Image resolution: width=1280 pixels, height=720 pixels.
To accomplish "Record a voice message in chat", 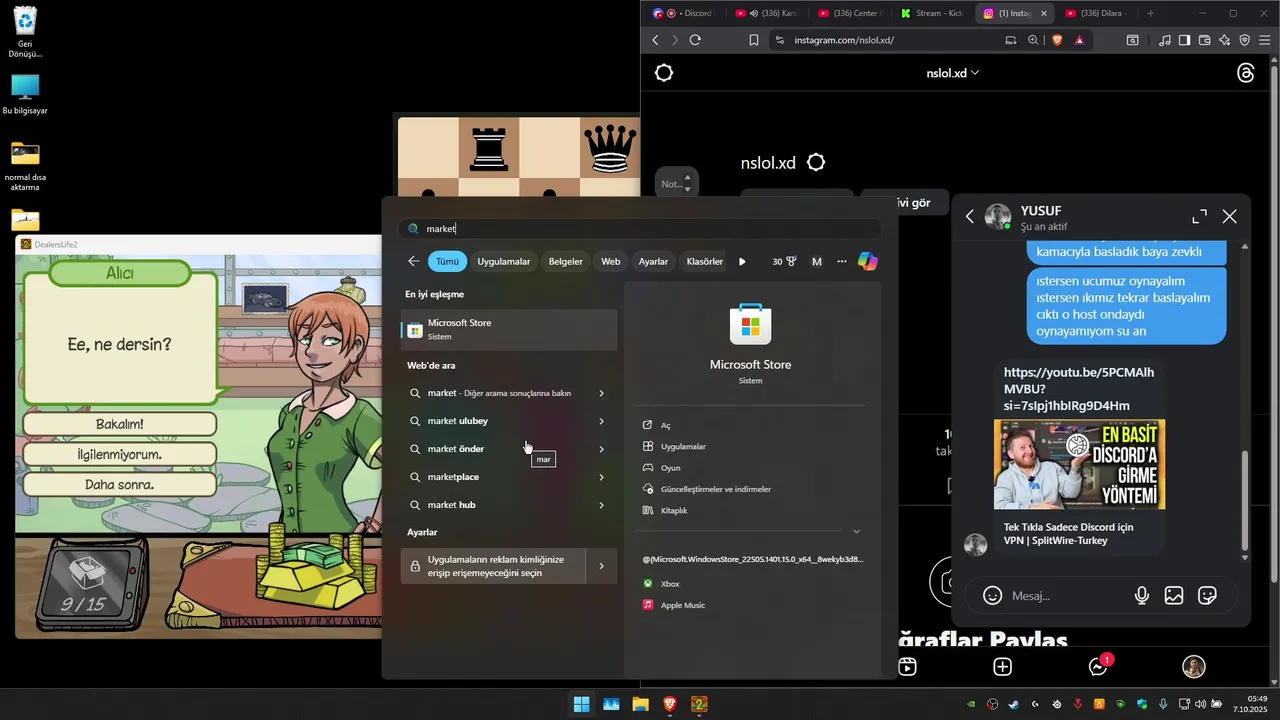I will coord(1142,596).
